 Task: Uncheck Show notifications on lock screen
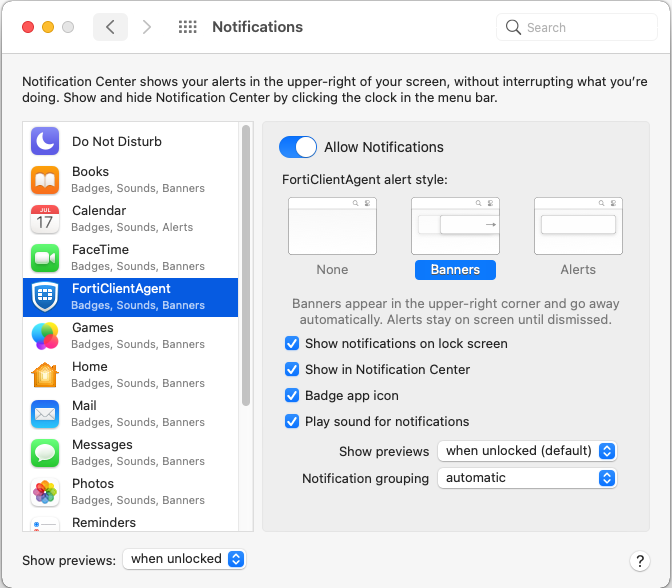coord(292,343)
